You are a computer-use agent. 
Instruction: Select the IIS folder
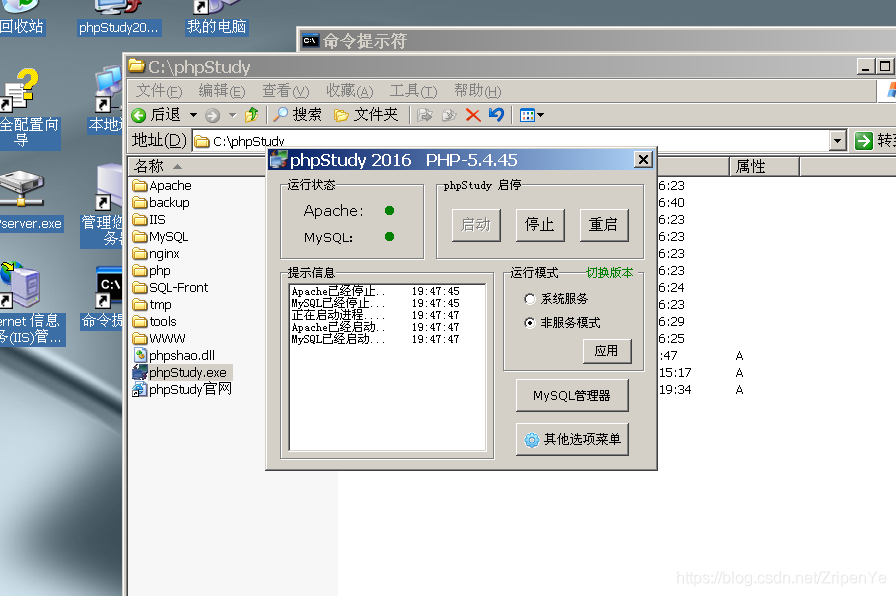click(149, 220)
